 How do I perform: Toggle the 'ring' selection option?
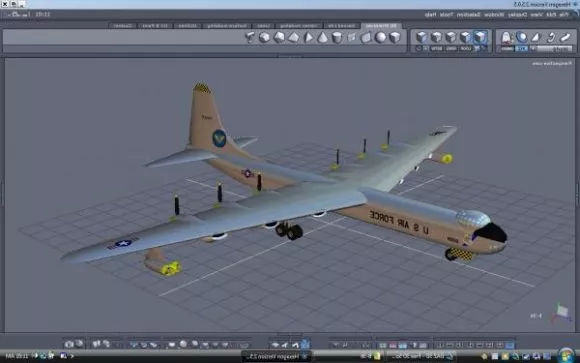(451, 48)
